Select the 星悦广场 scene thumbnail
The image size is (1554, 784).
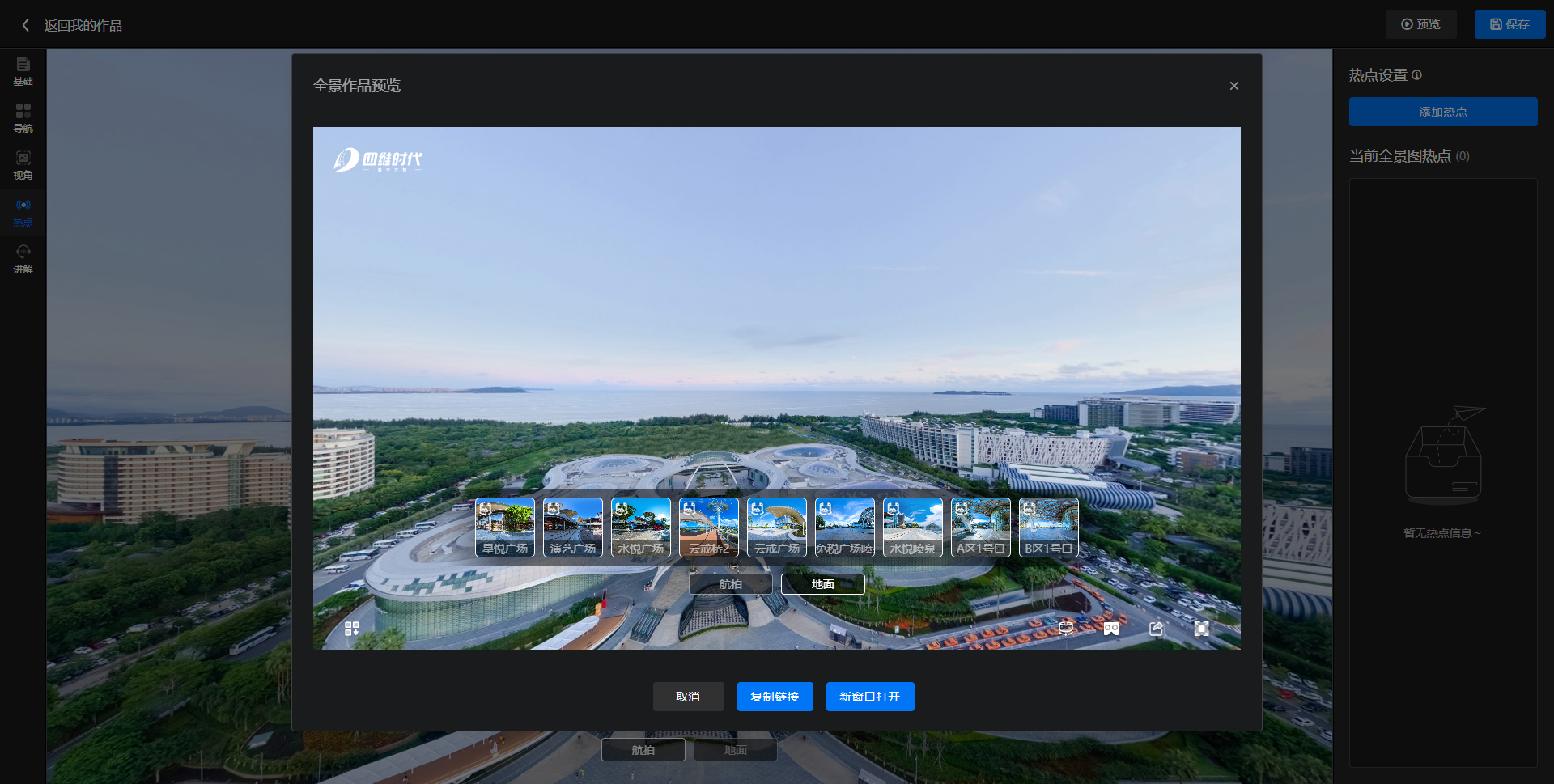(505, 528)
